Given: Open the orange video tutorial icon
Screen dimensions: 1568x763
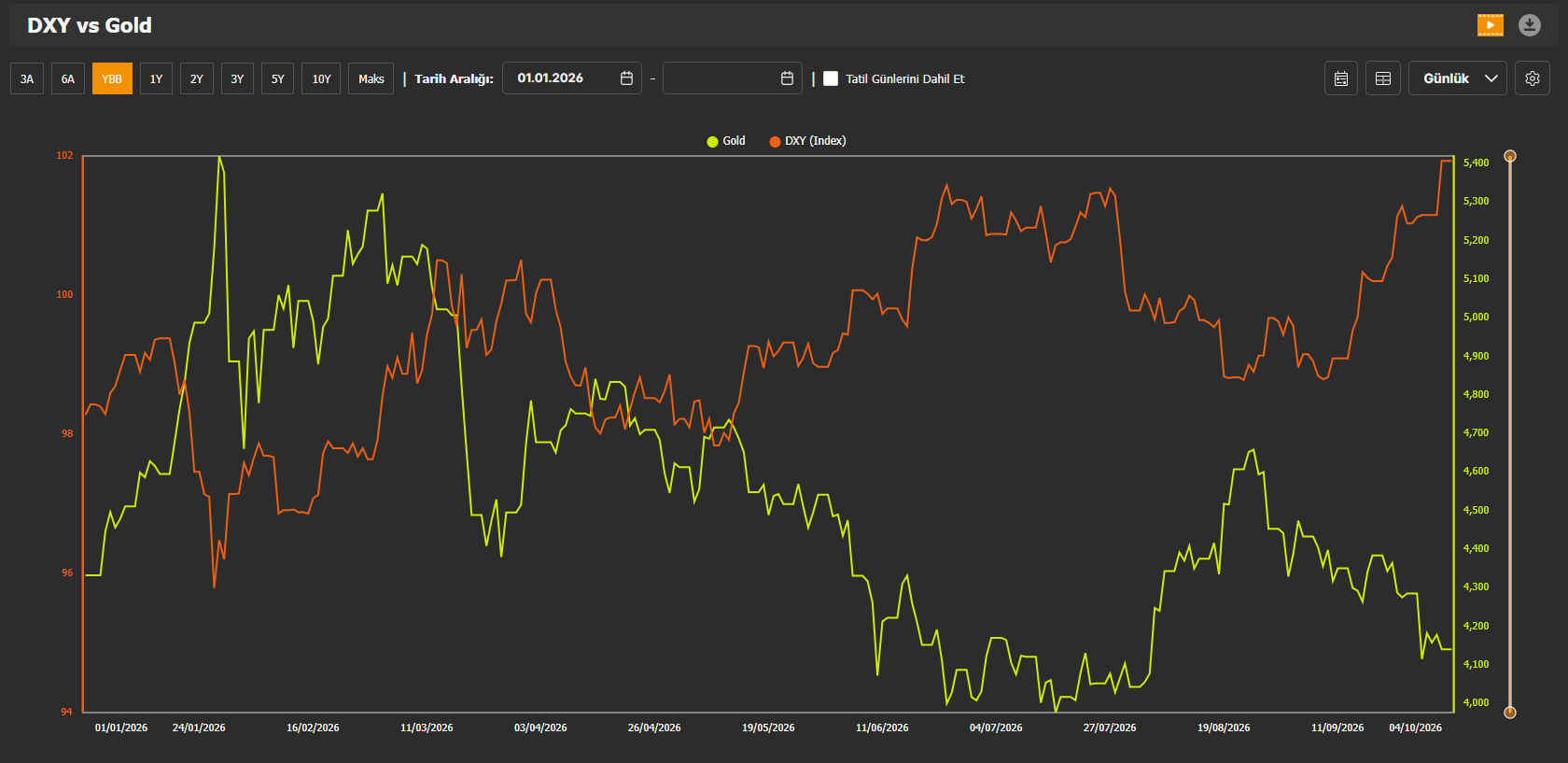Looking at the screenshot, I should 1491,25.
